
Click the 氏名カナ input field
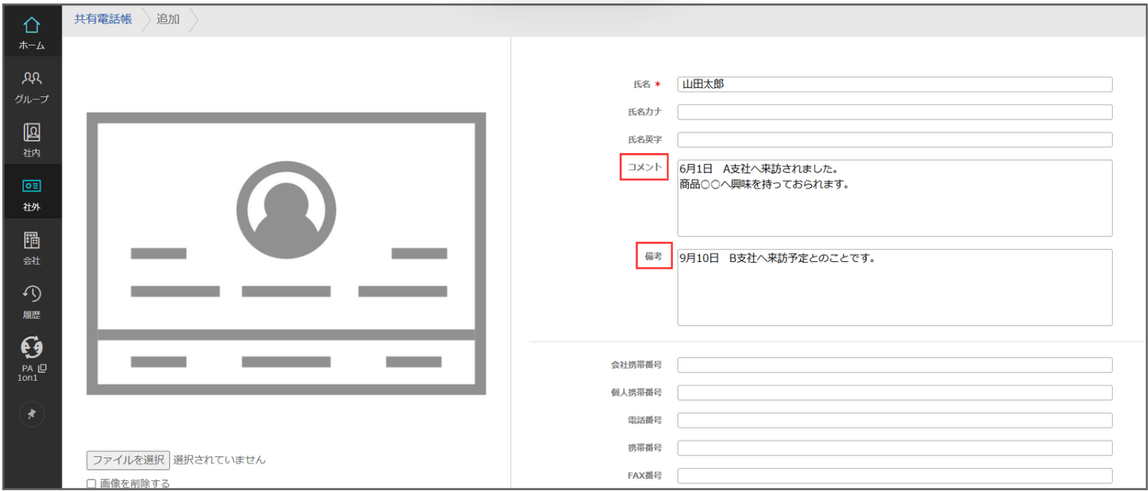(x=895, y=112)
